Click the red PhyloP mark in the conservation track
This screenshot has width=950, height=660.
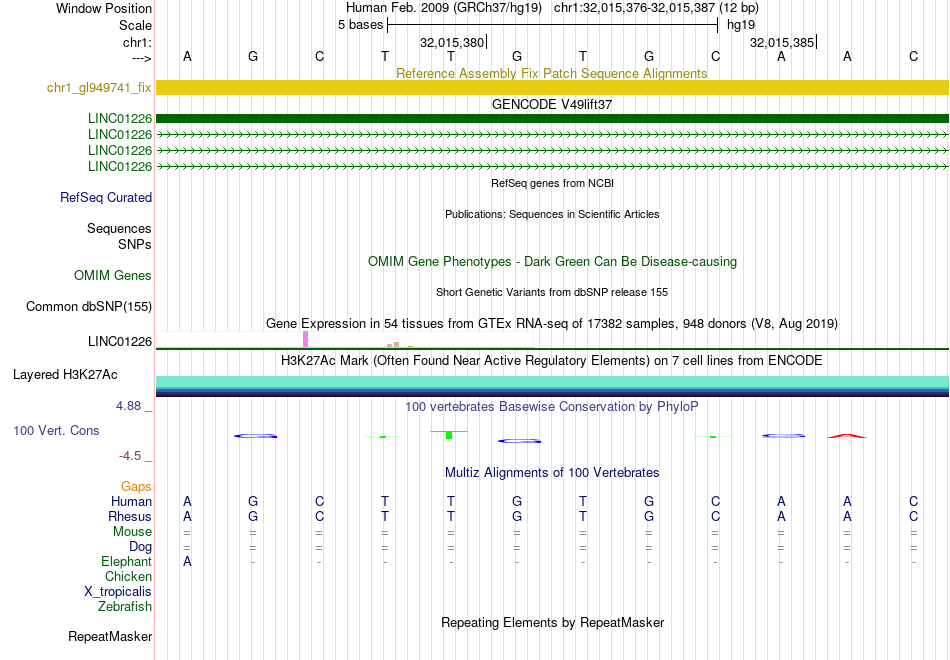coord(847,436)
